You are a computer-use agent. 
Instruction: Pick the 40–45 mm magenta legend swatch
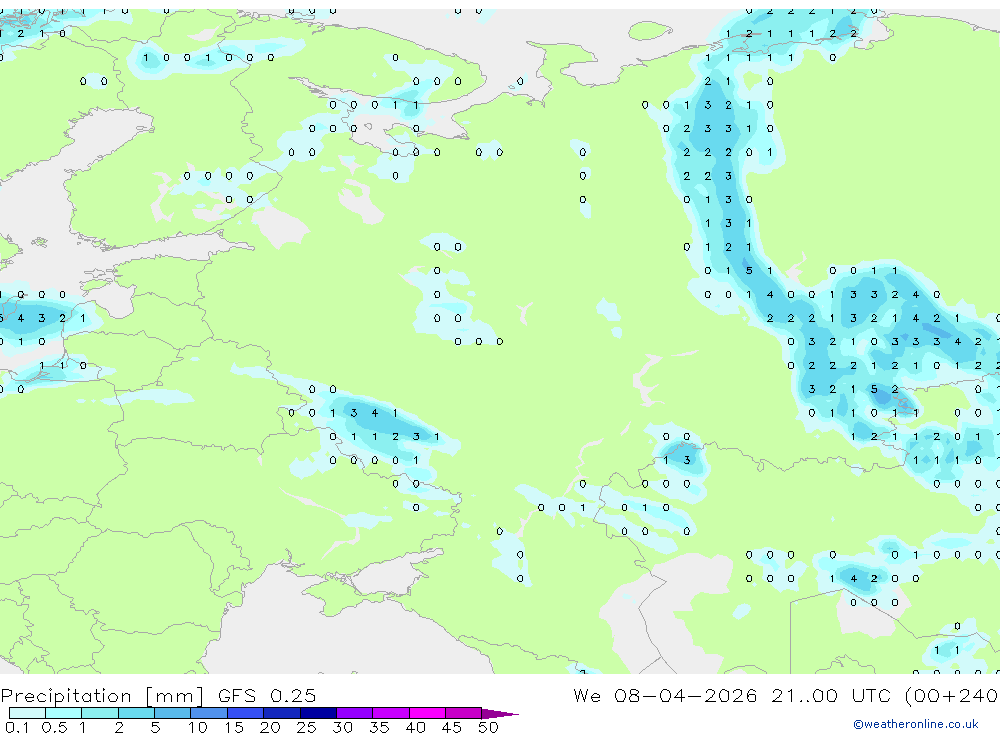point(427,713)
